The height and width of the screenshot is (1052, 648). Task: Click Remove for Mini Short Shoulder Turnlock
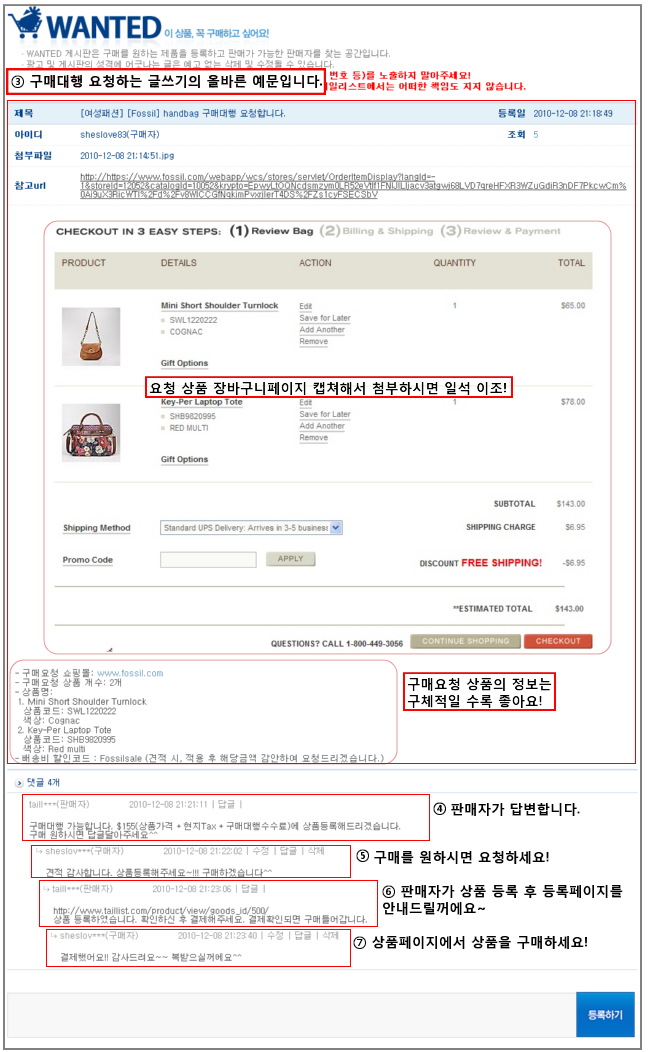[313, 341]
